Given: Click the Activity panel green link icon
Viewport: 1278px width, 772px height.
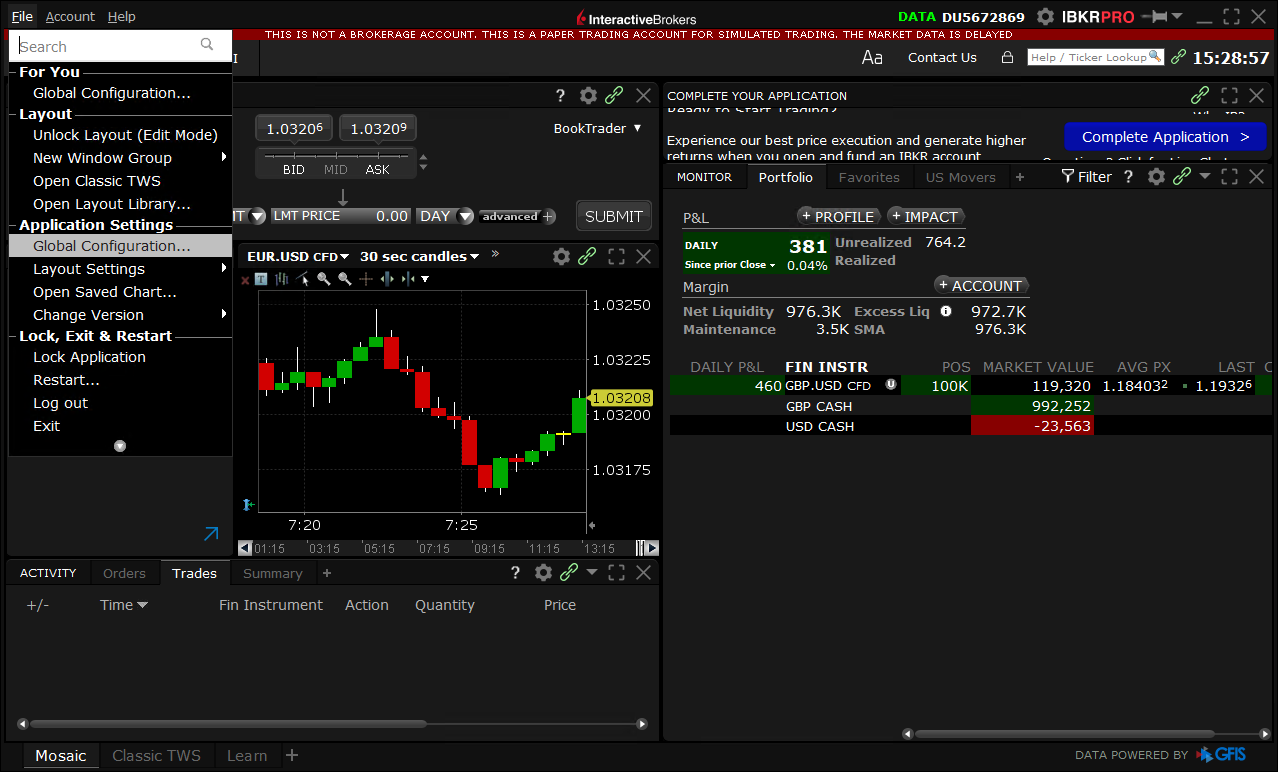Looking at the screenshot, I should click(569, 572).
